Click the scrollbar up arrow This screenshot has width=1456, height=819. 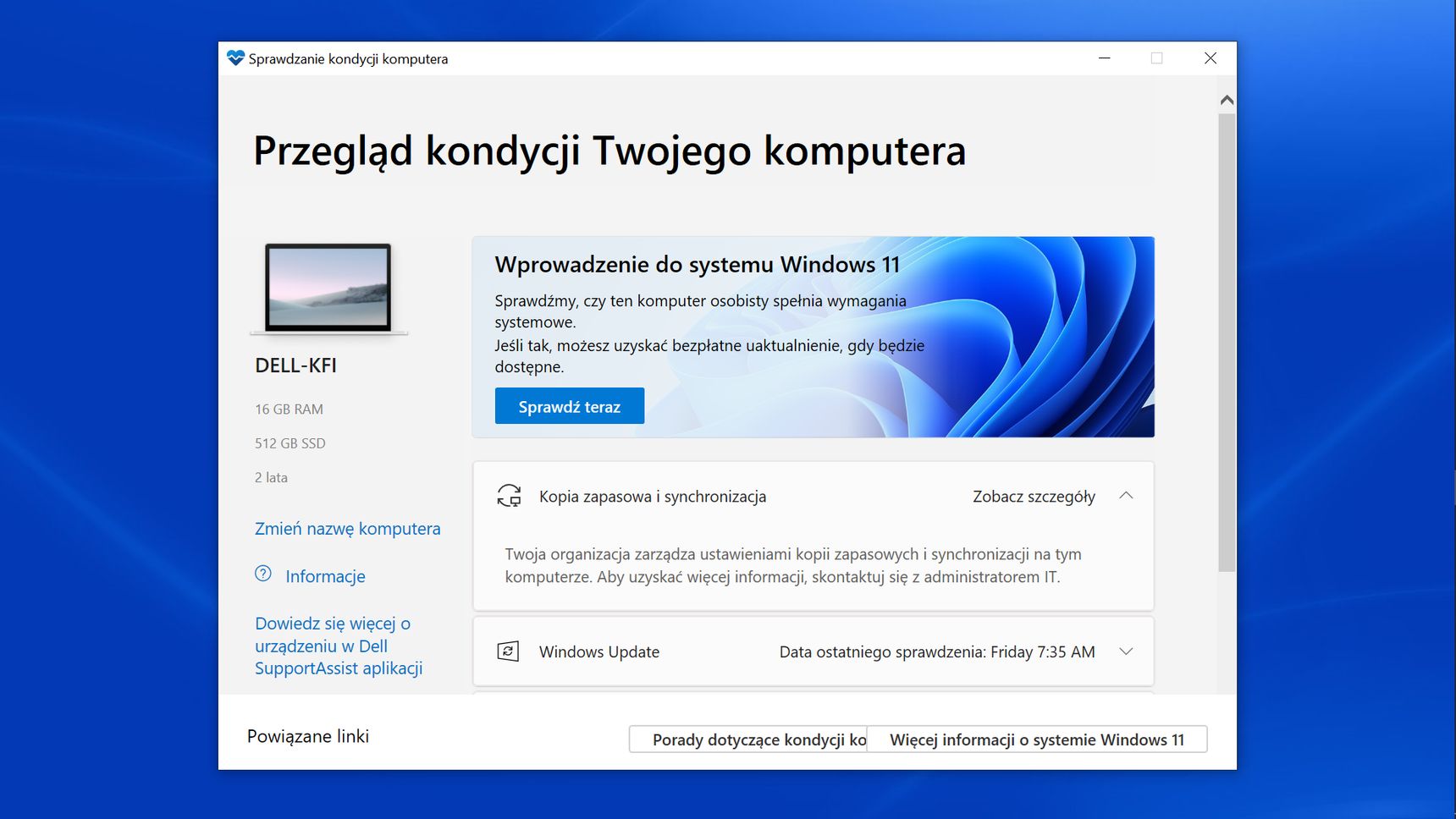tap(1227, 100)
